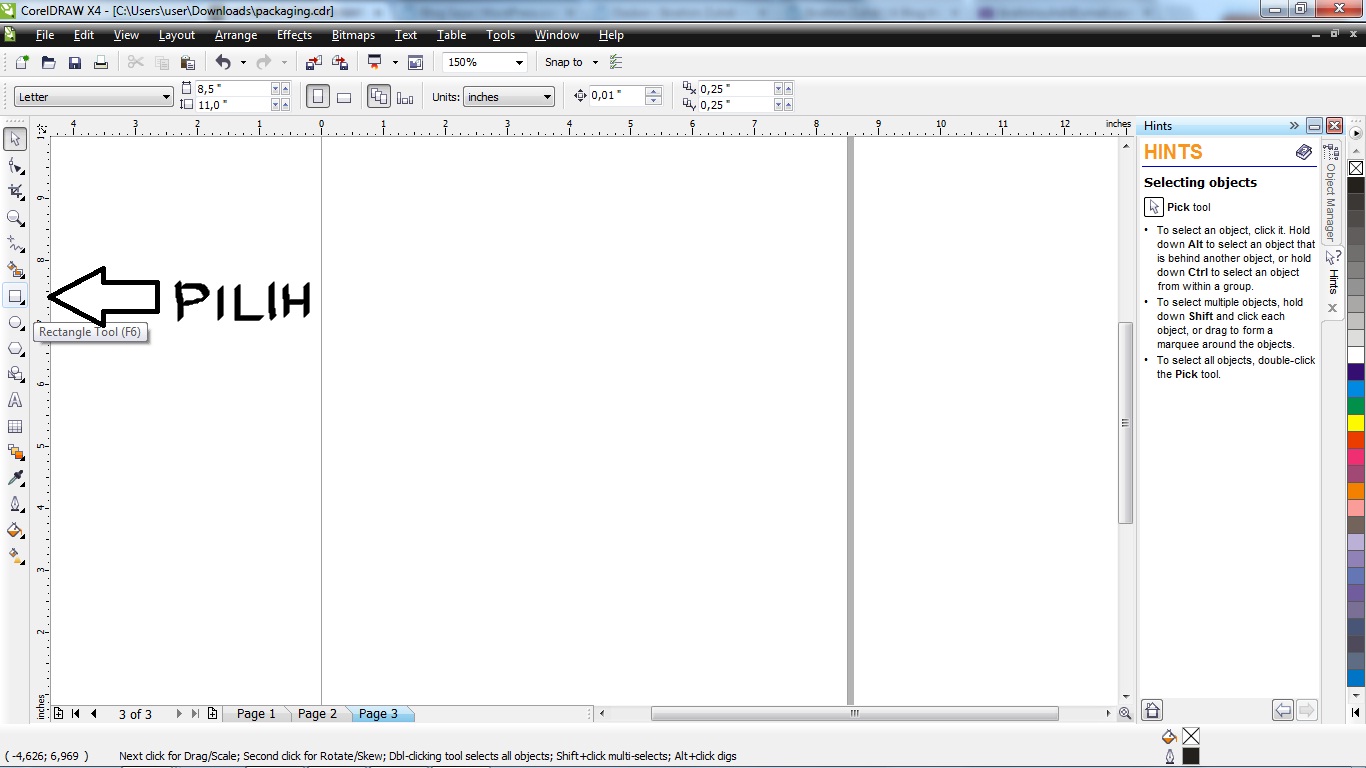This screenshot has width=1366, height=768.
Task: Open the Welcome screen icon
Action: pos(415,62)
